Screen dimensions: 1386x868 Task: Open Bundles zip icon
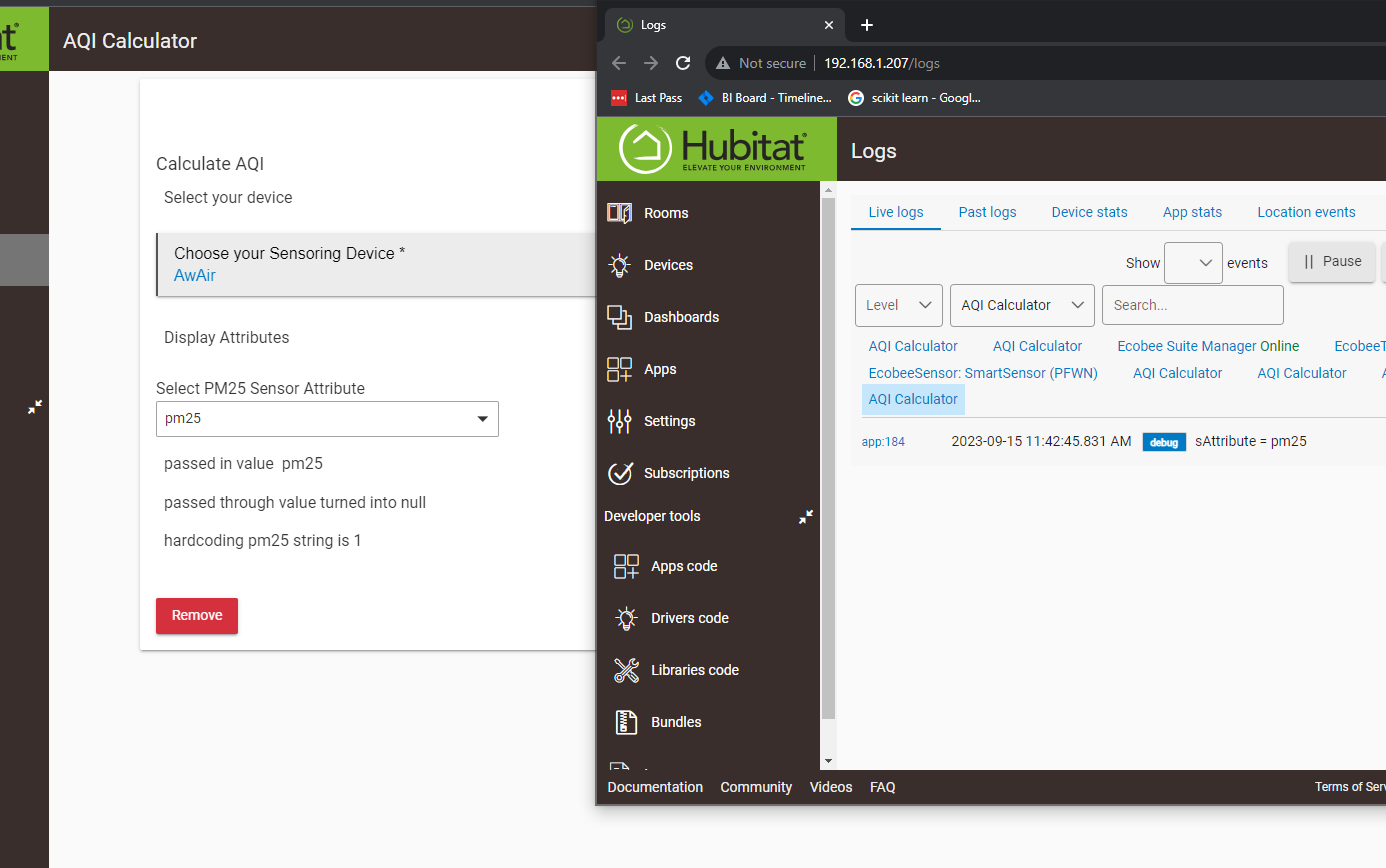[627, 722]
